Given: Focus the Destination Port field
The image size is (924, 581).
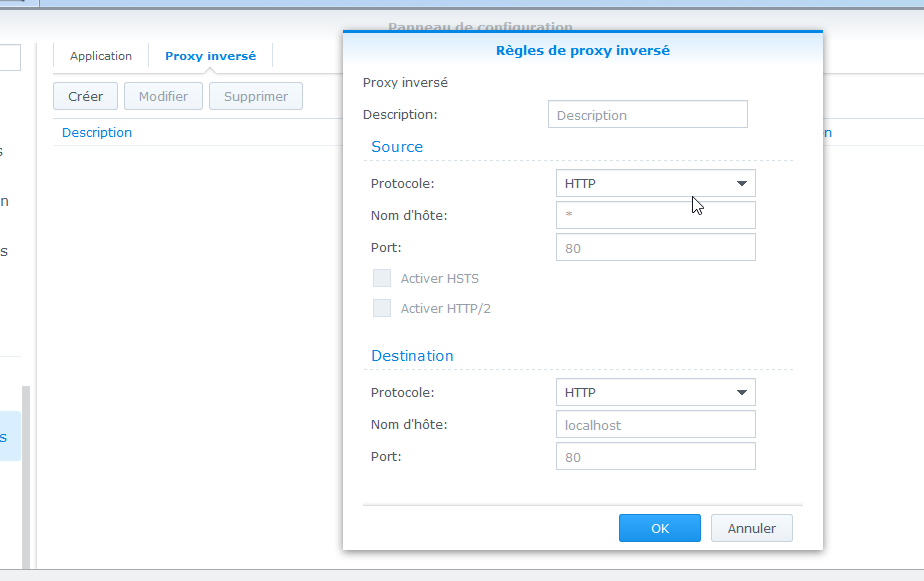Looking at the screenshot, I should (655, 457).
